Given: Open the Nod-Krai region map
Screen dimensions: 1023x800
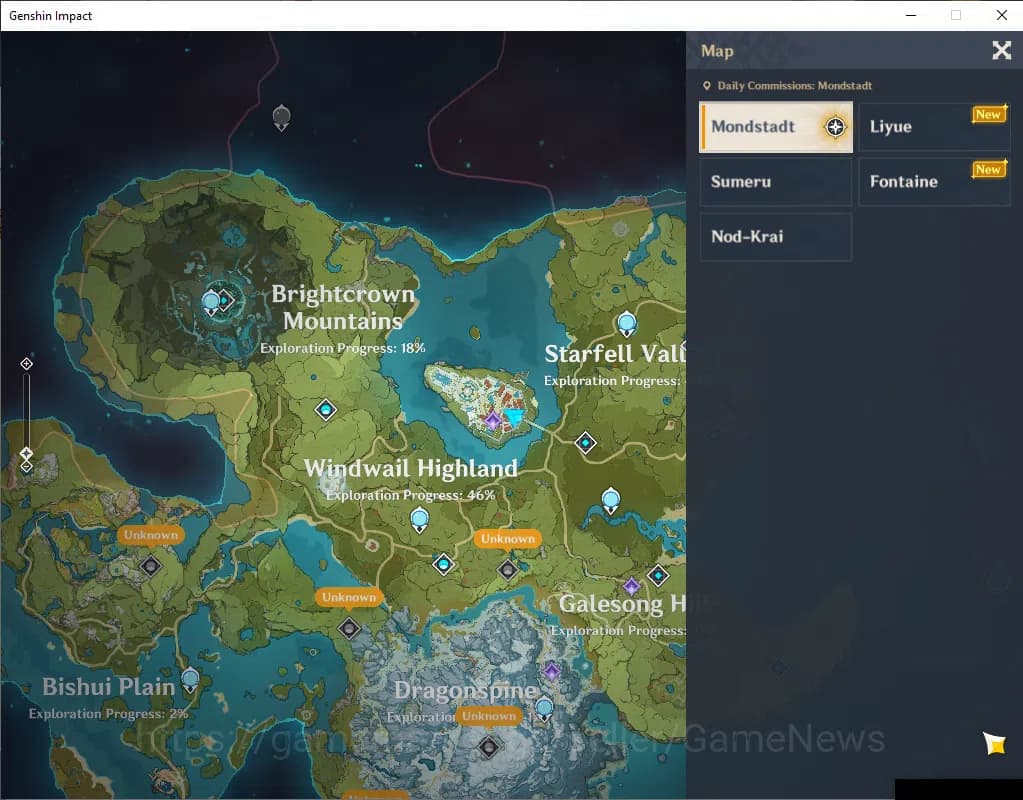Looking at the screenshot, I should 776,236.
